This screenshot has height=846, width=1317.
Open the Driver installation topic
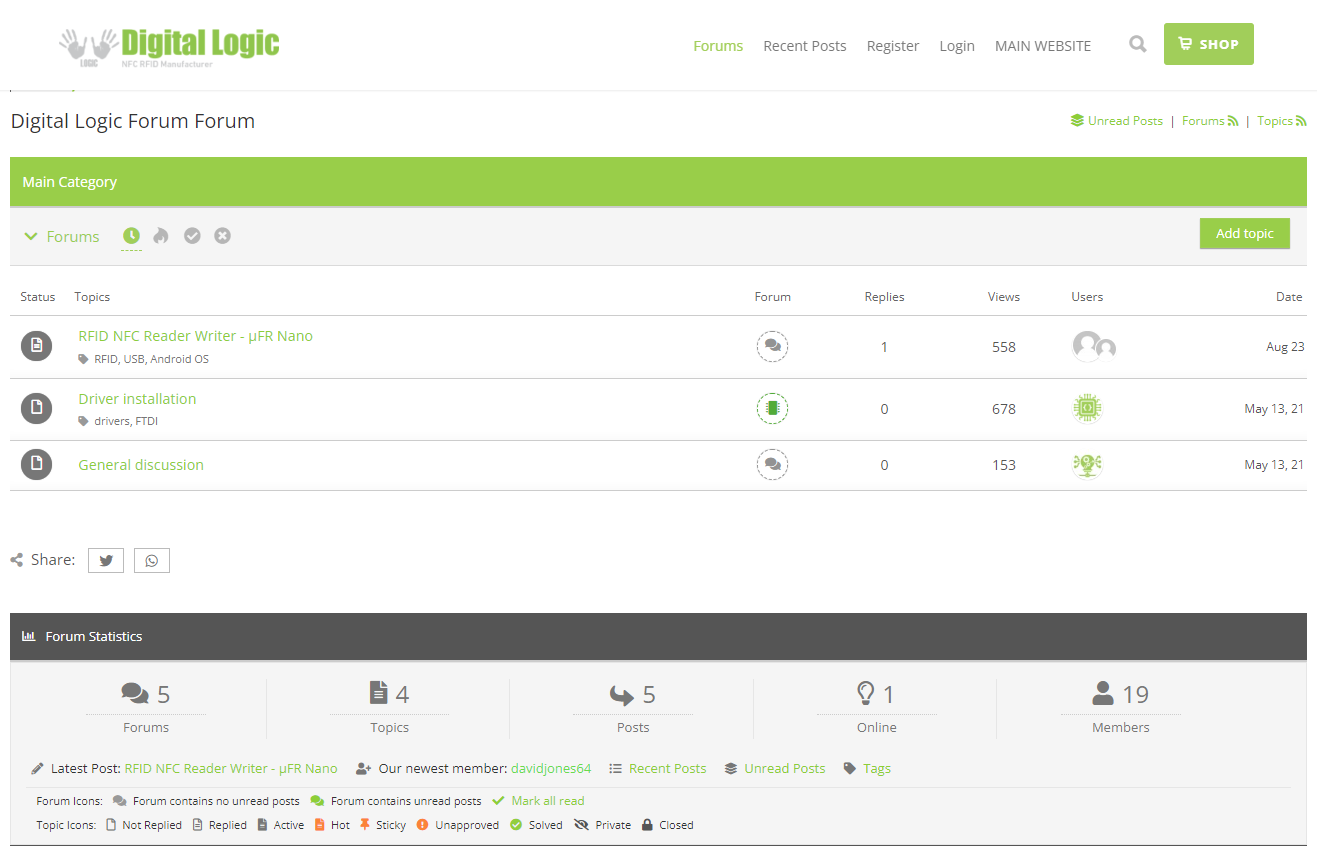click(137, 399)
